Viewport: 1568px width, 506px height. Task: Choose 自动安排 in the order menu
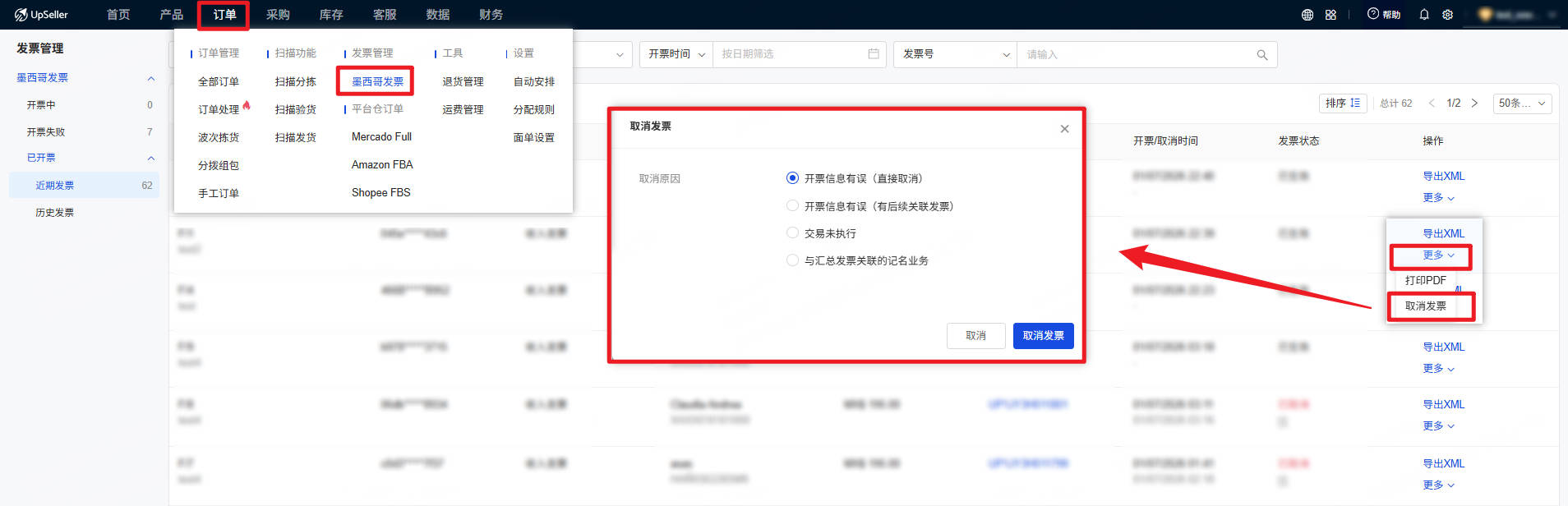coord(534,82)
